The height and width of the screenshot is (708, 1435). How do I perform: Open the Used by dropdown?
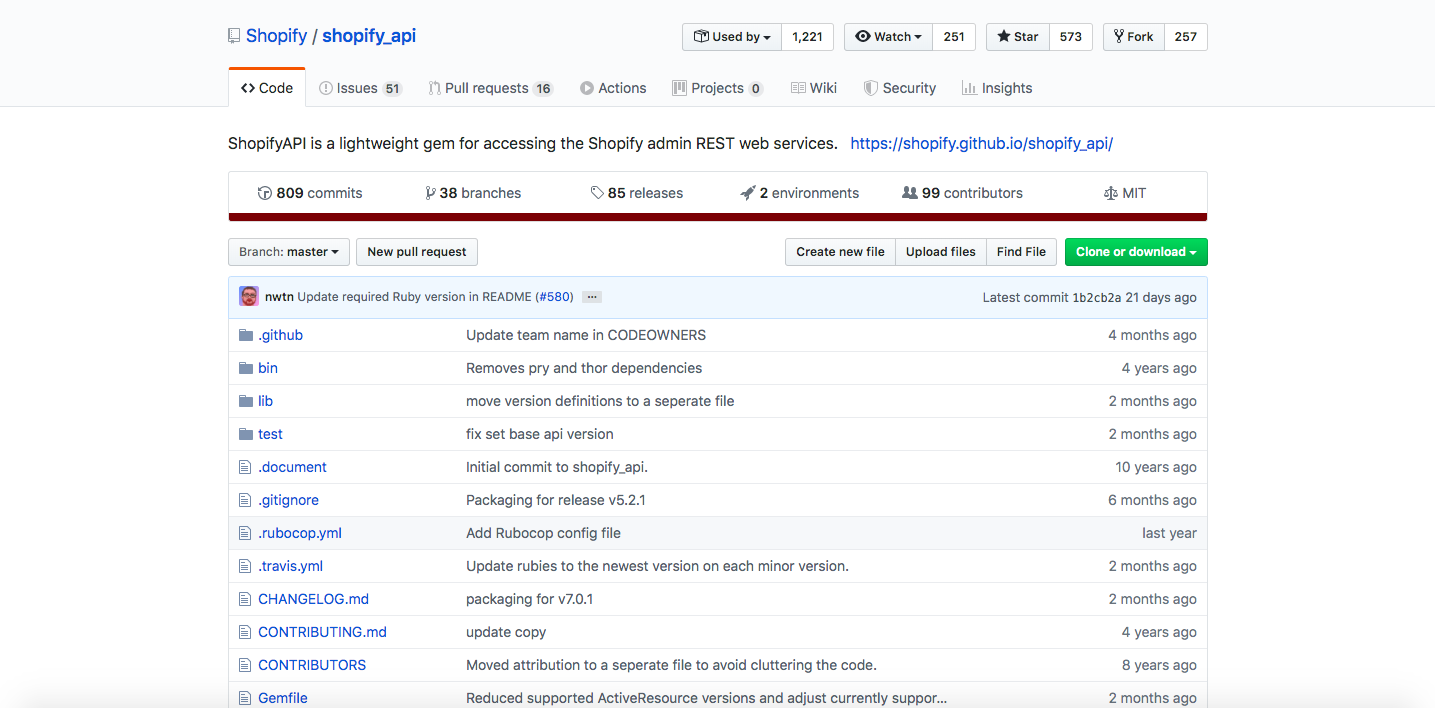(x=732, y=37)
